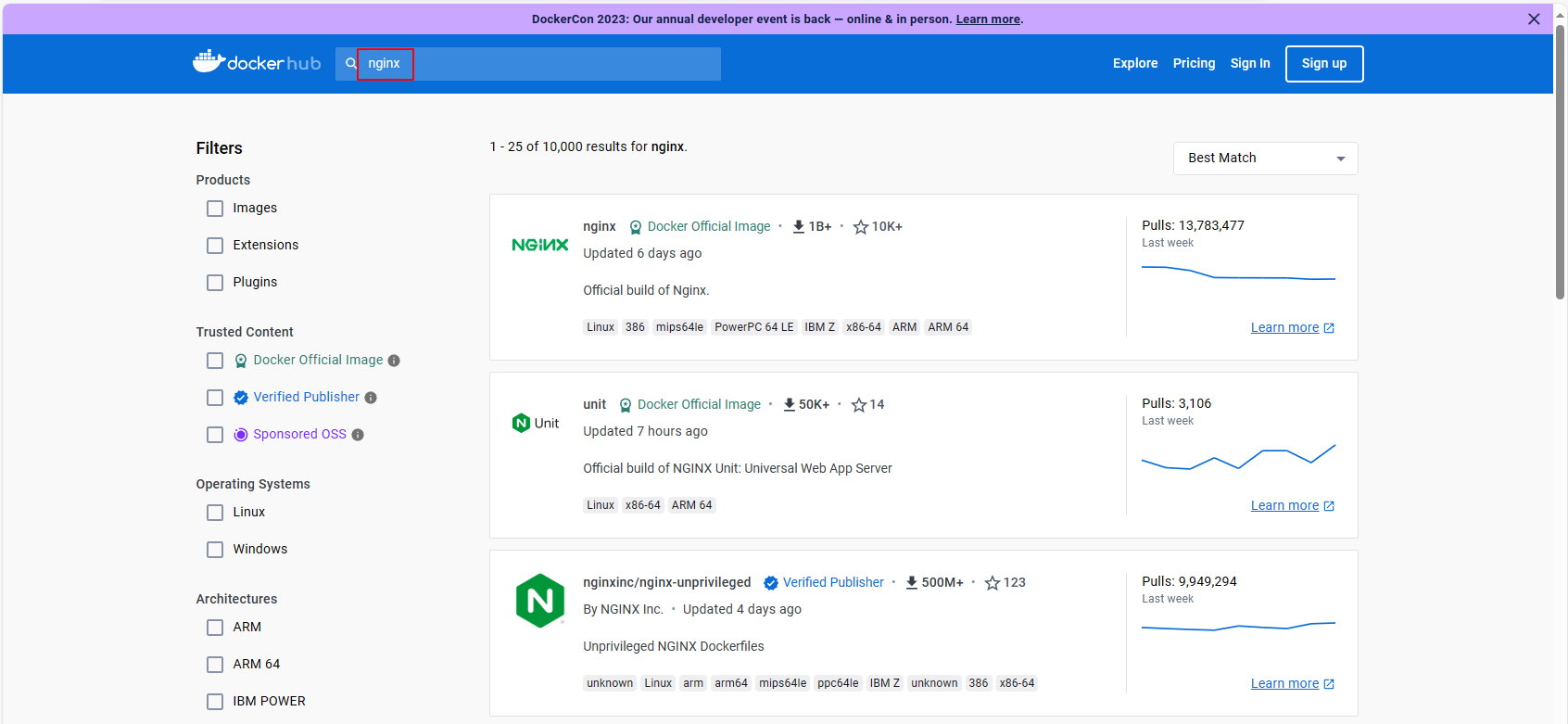Viewport: 1568px width, 724px height.
Task: Click the ppc64le tag on nginx-unprivileged
Action: tap(838, 683)
